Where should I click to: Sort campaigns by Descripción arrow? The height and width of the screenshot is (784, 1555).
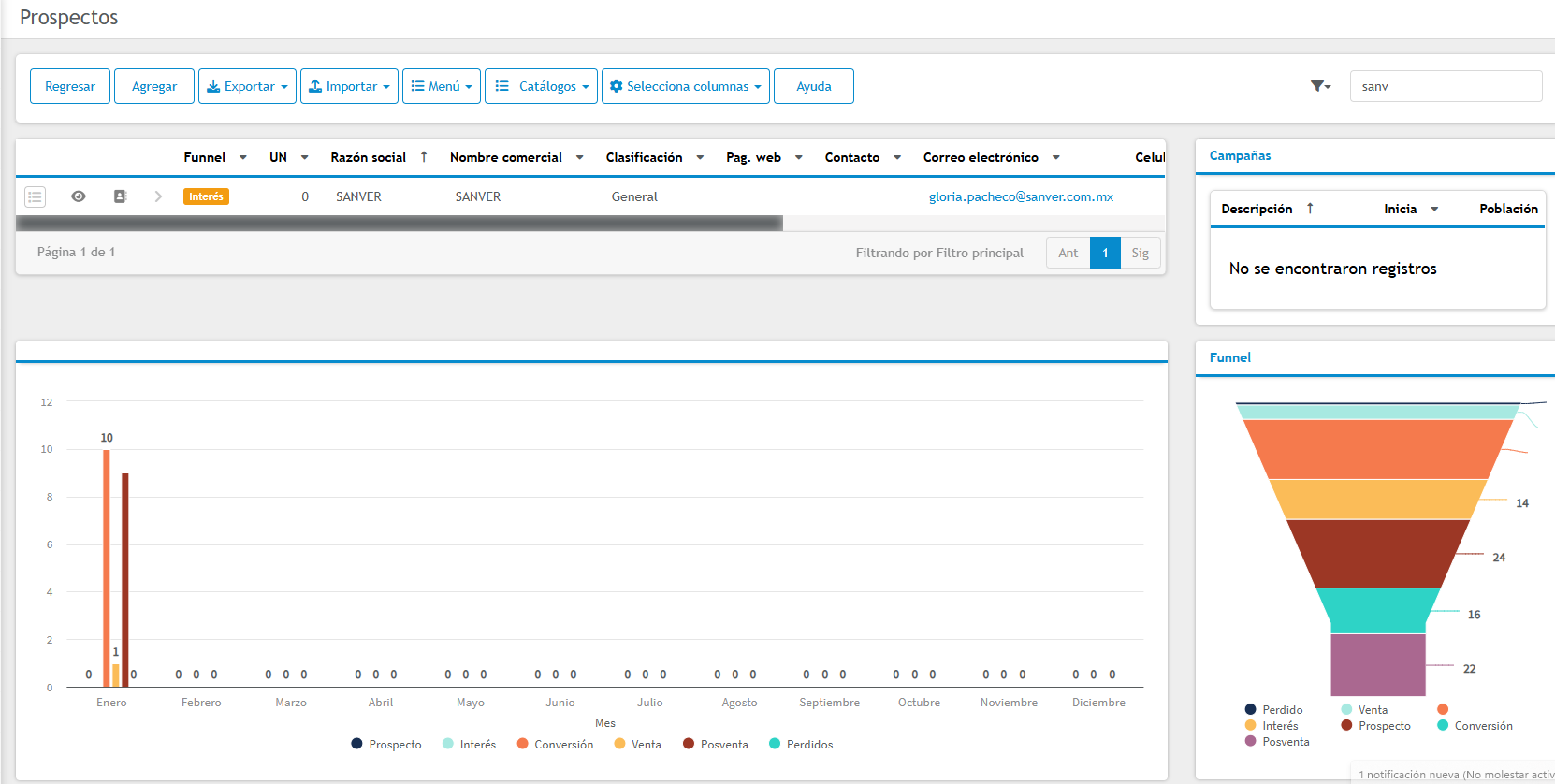(1310, 209)
